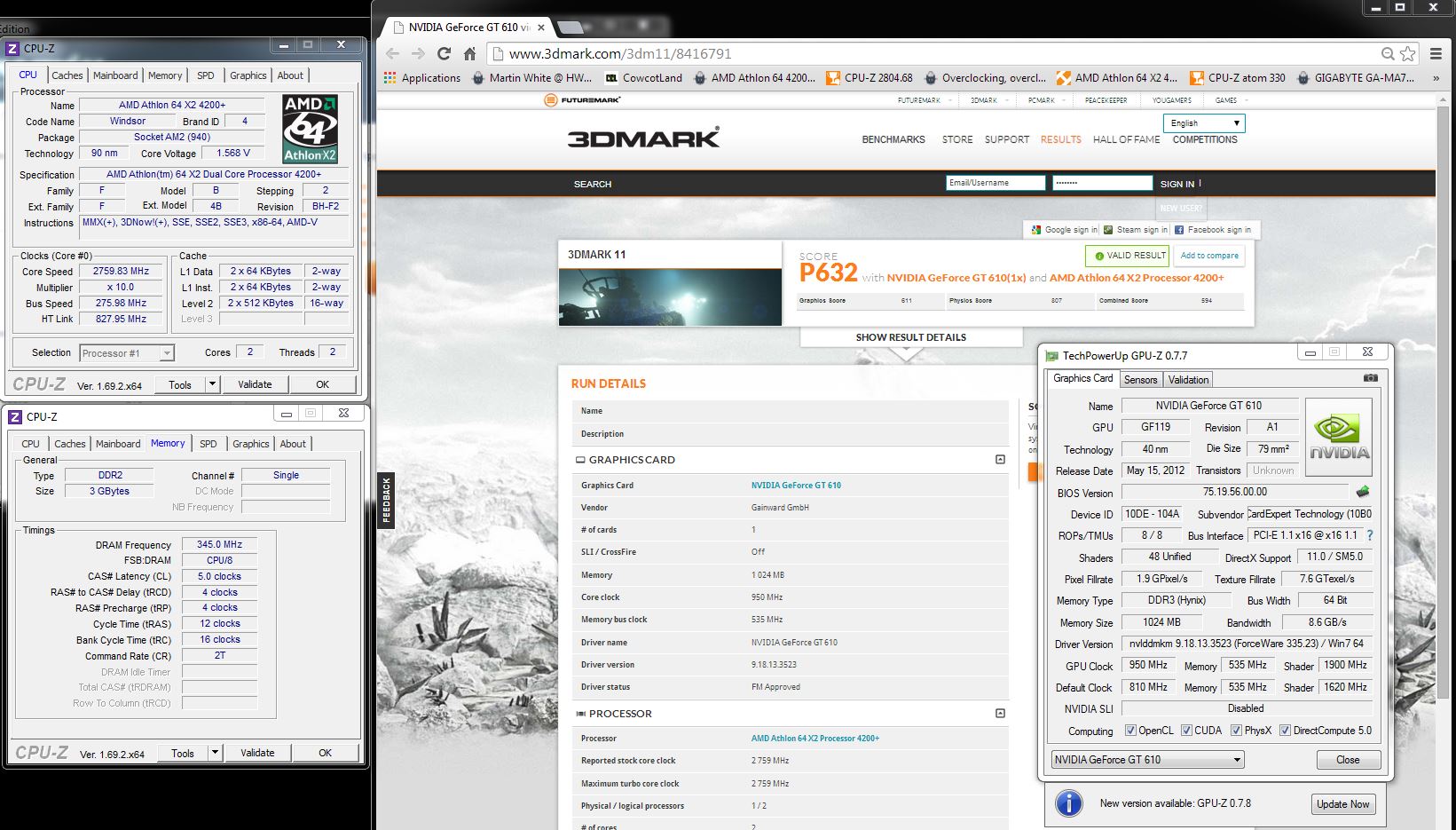Screen dimensions: 1456x830
Task: Click the bus interface question mark
Action: coord(1370,535)
